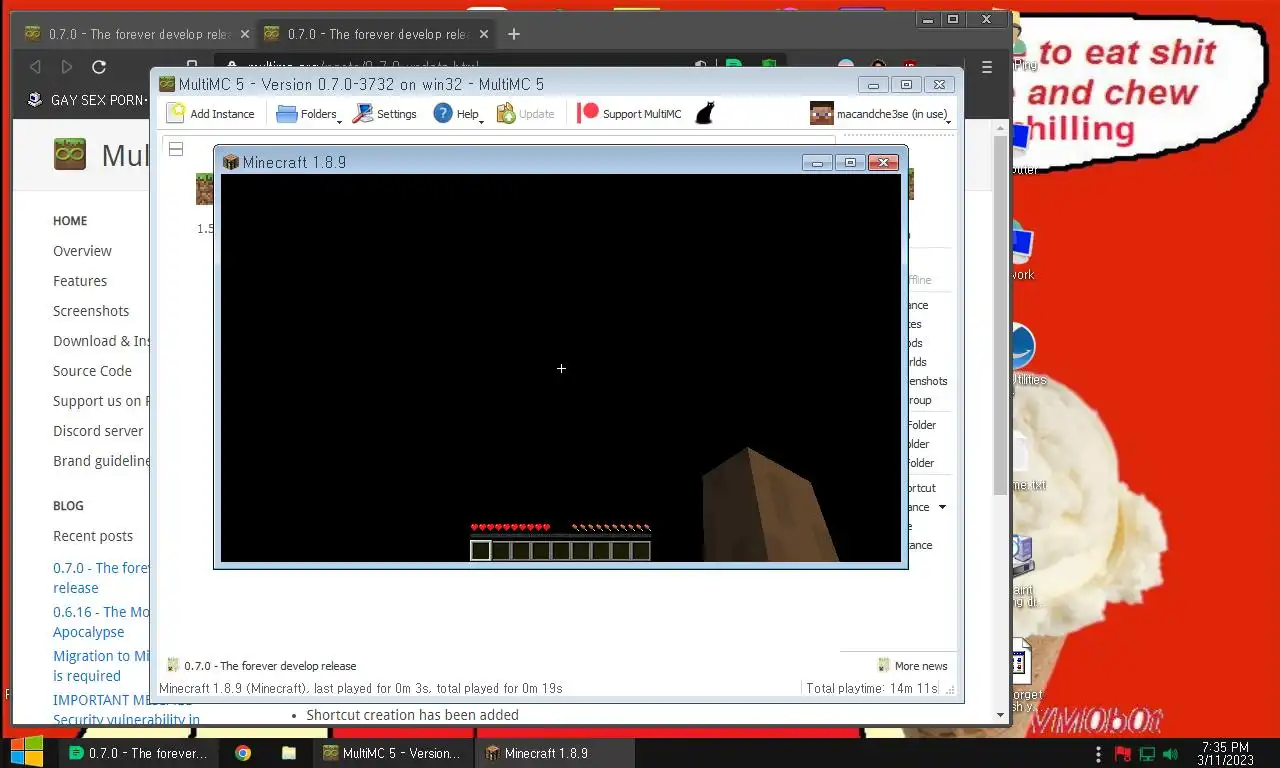Image resolution: width=1280 pixels, height=768 pixels.
Task: Open the macandche3se account dropdown
Action: (880, 114)
